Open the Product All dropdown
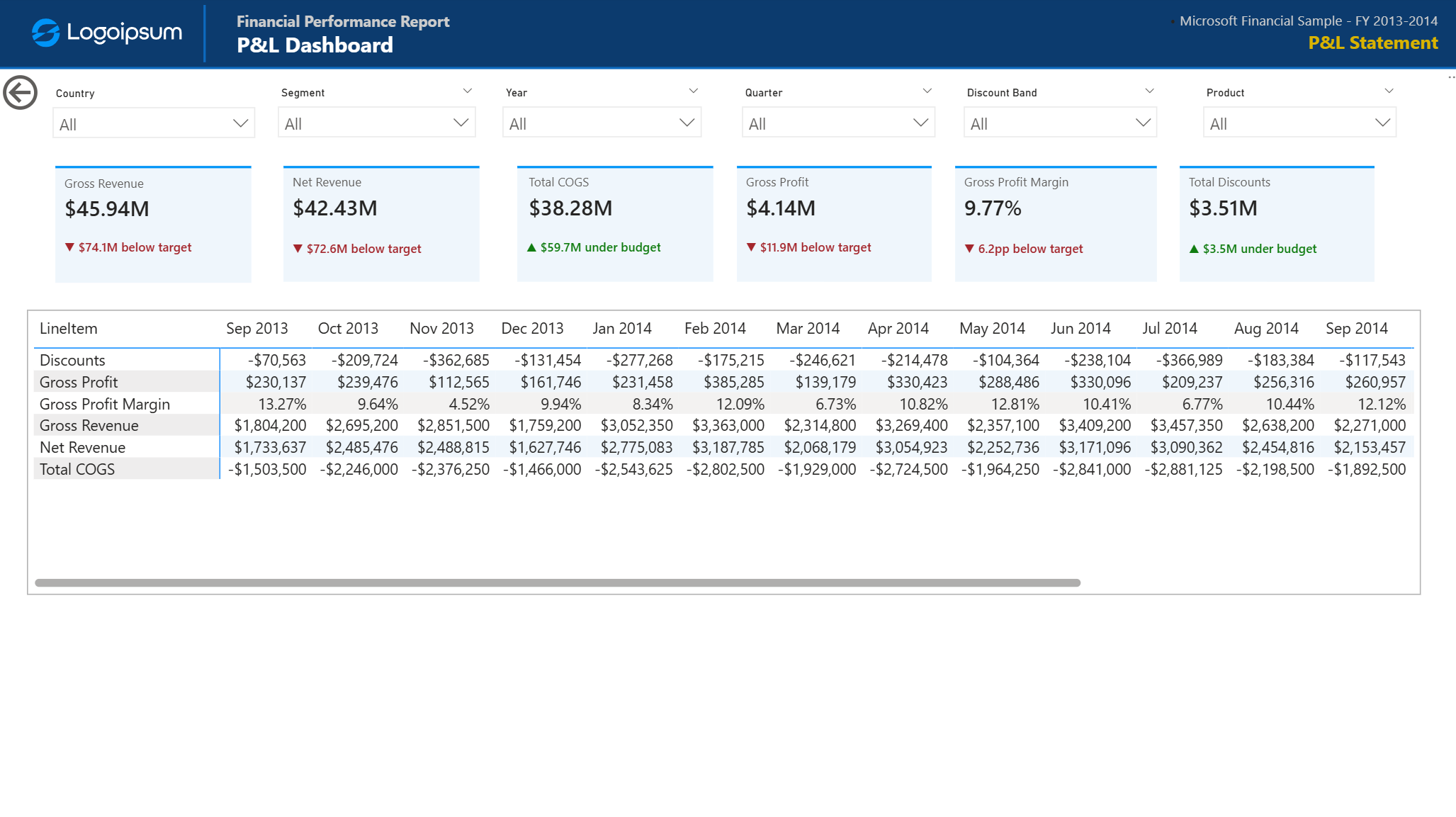Image resolution: width=1456 pixels, height=817 pixels. click(1300, 123)
